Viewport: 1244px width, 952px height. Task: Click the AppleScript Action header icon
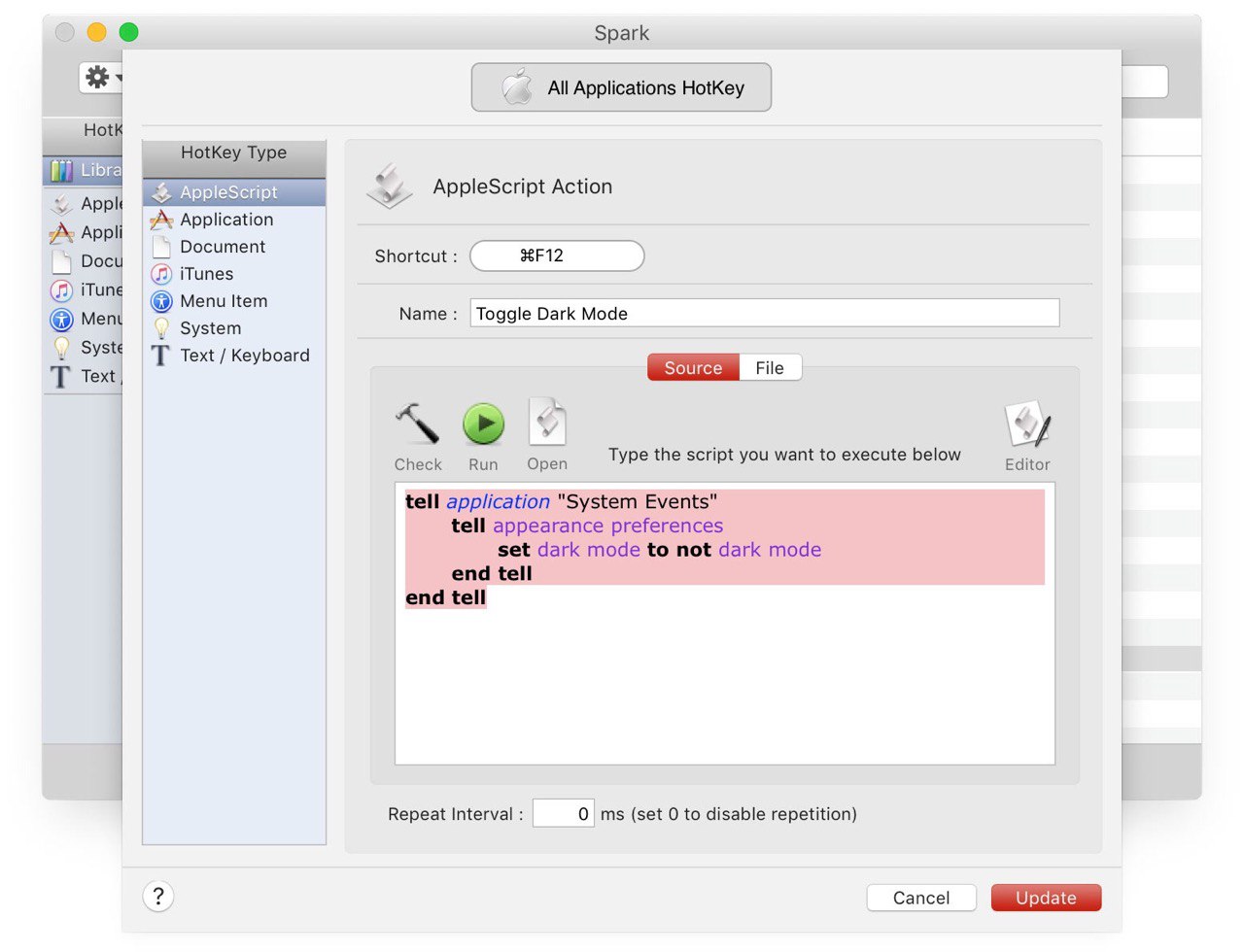point(390,186)
